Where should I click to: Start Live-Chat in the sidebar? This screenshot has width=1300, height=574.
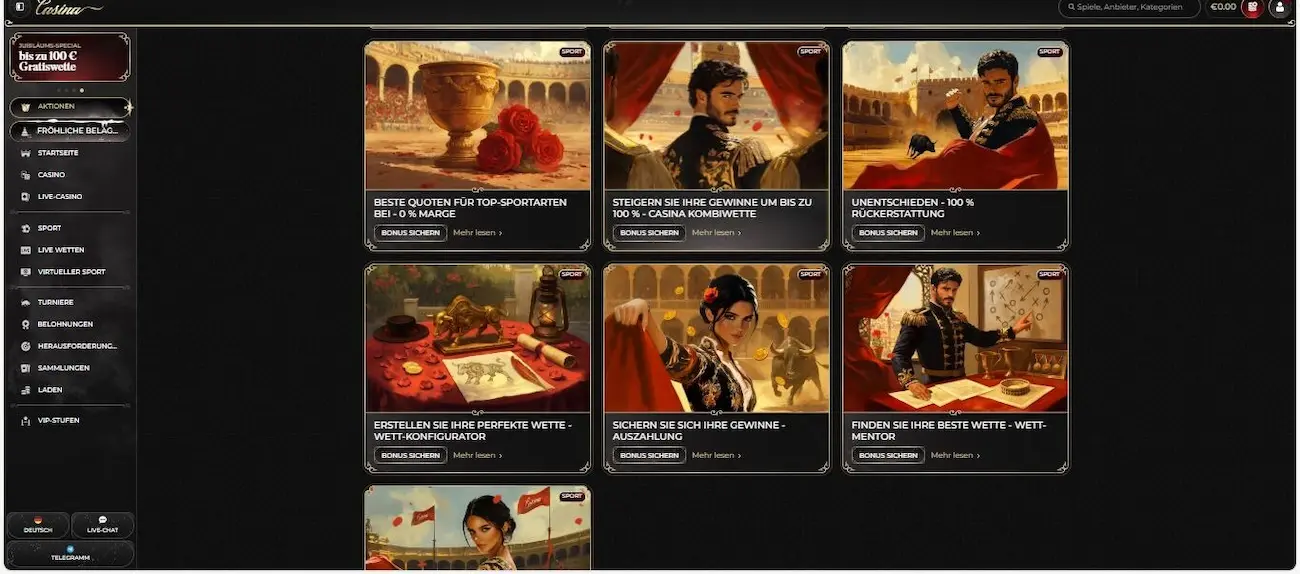(102, 525)
